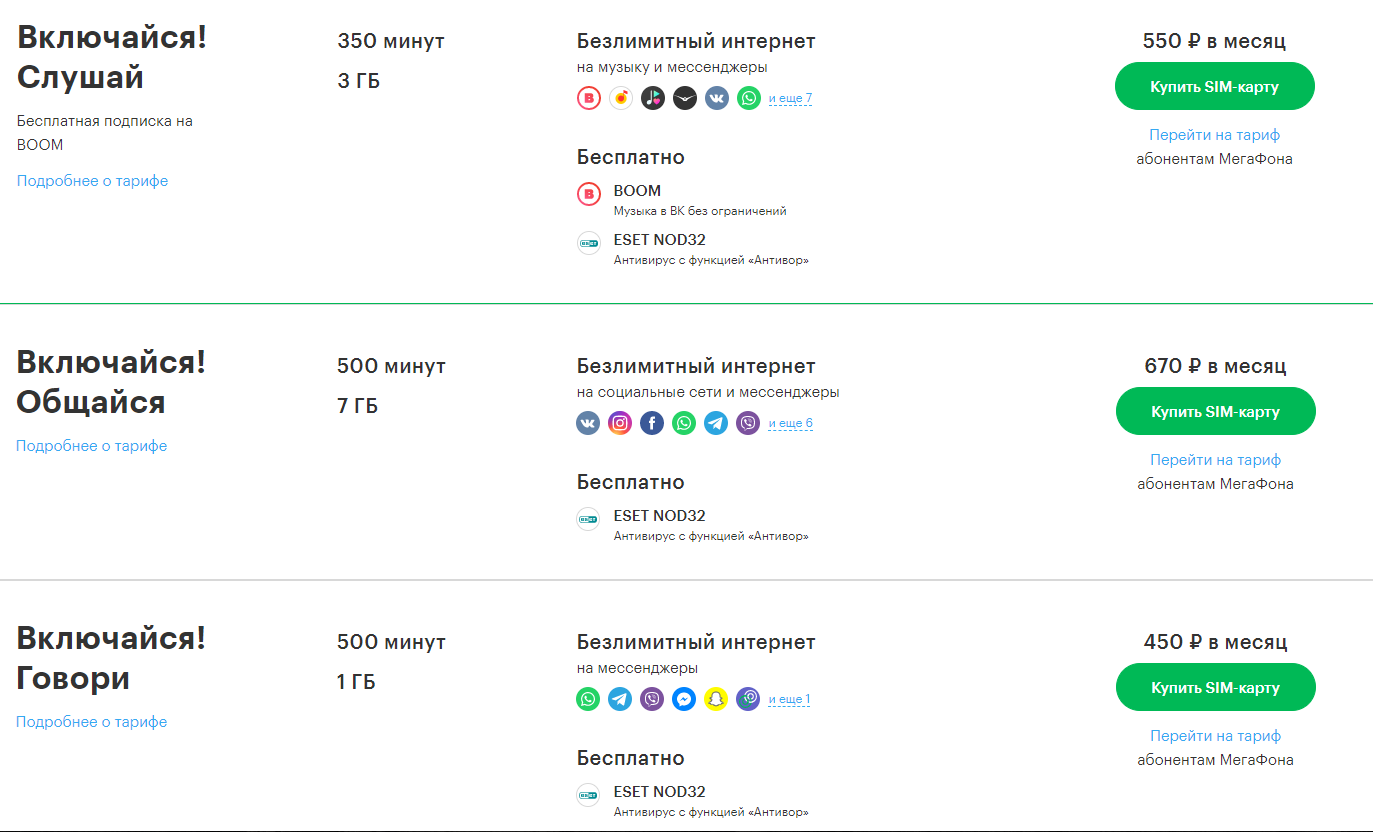This screenshot has height=832, width=1373.
Task: Expand 'и еще 1' messengers list
Action: 789,699
